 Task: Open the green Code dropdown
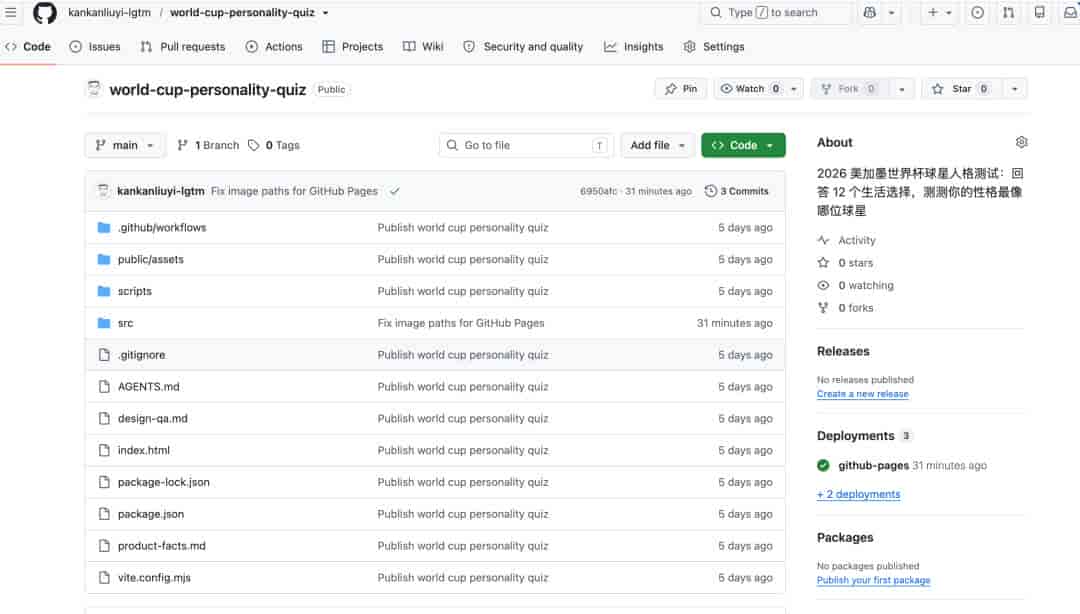click(743, 145)
